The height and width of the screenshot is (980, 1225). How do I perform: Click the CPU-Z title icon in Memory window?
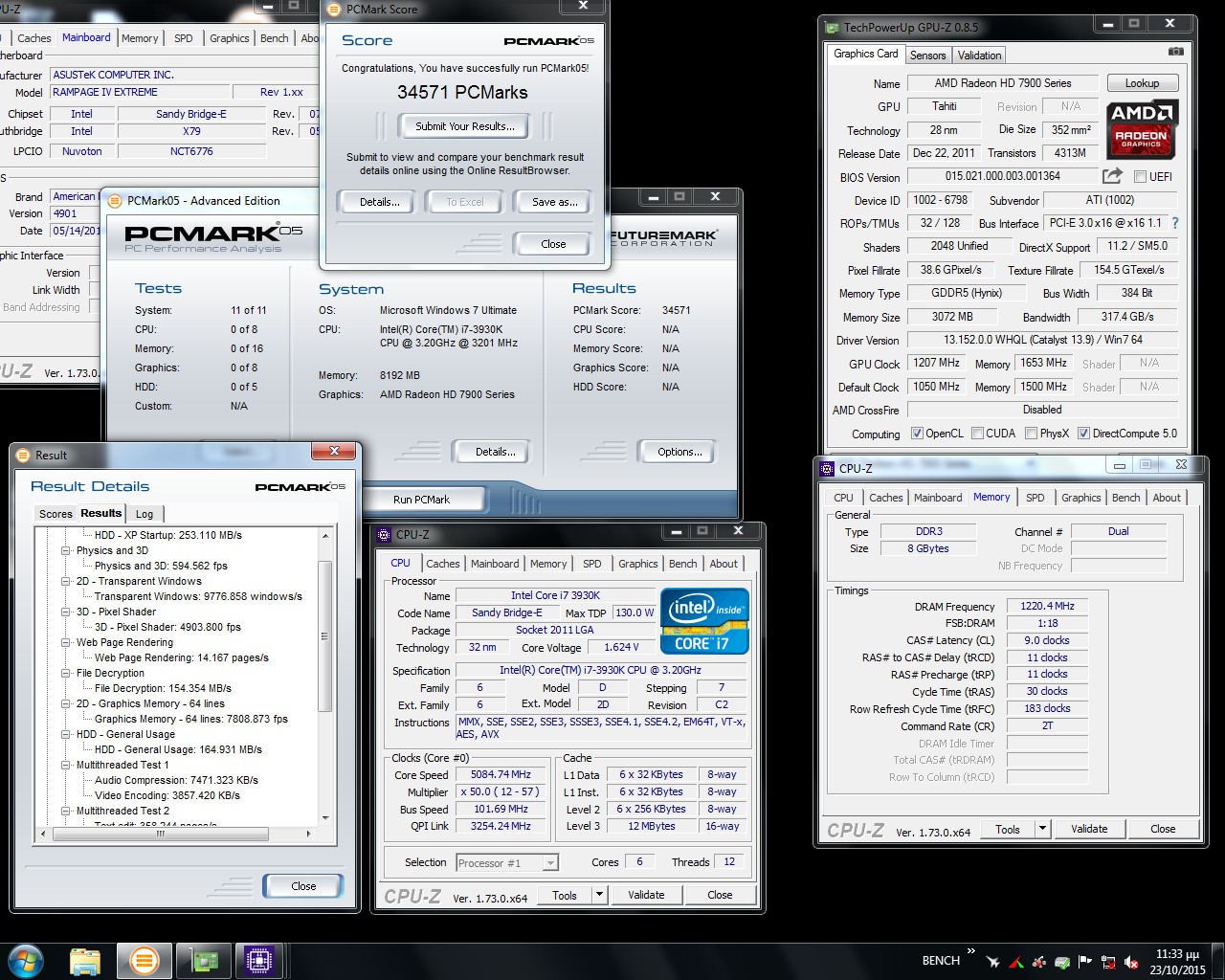[x=827, y=468]
